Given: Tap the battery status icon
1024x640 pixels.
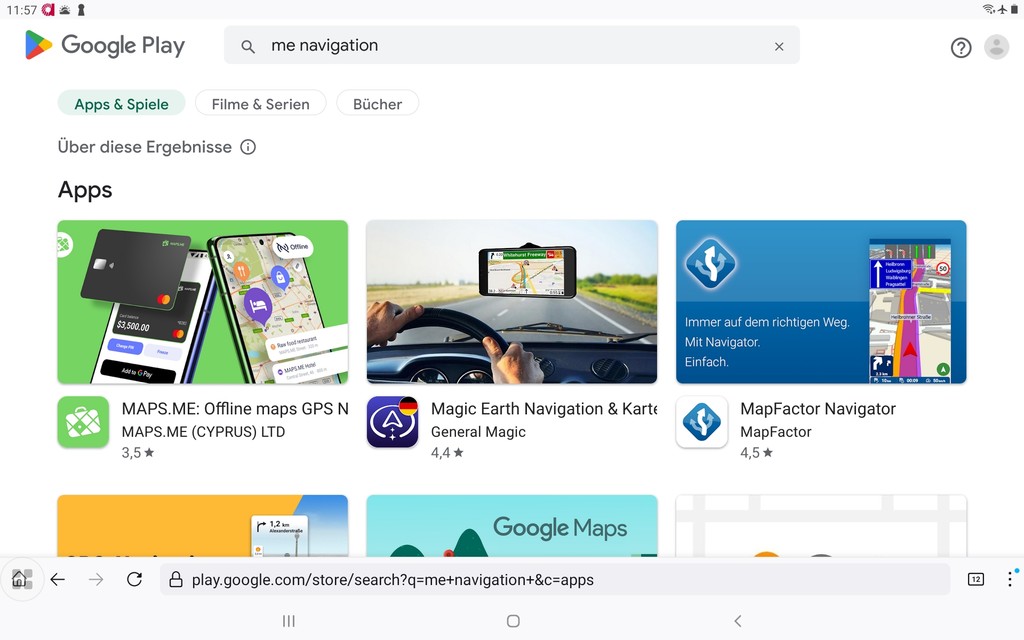Looking at the screenshot, I should [1014, 9].
